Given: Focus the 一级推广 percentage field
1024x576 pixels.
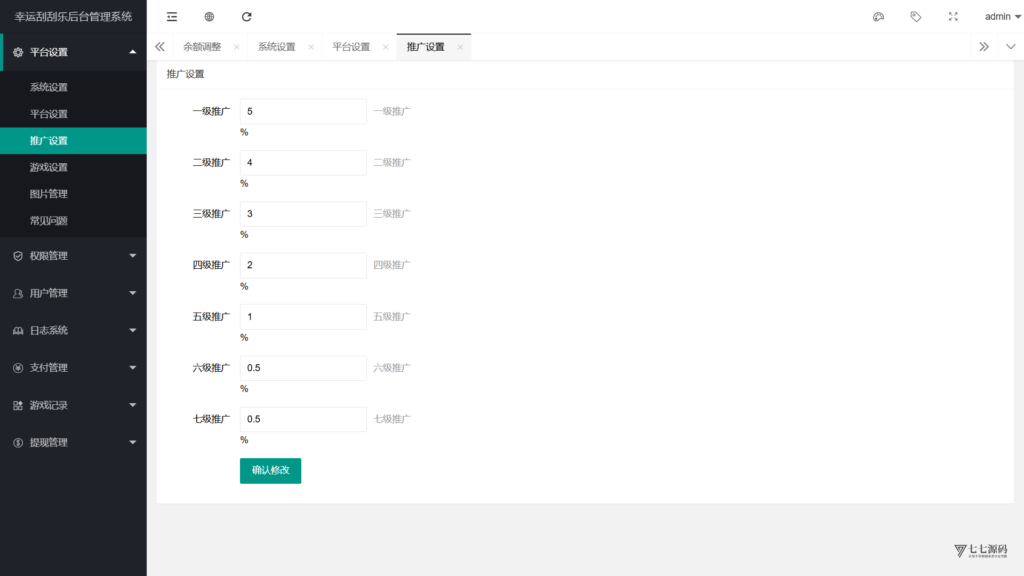Looking at the screenshot, I should point(303,111).
